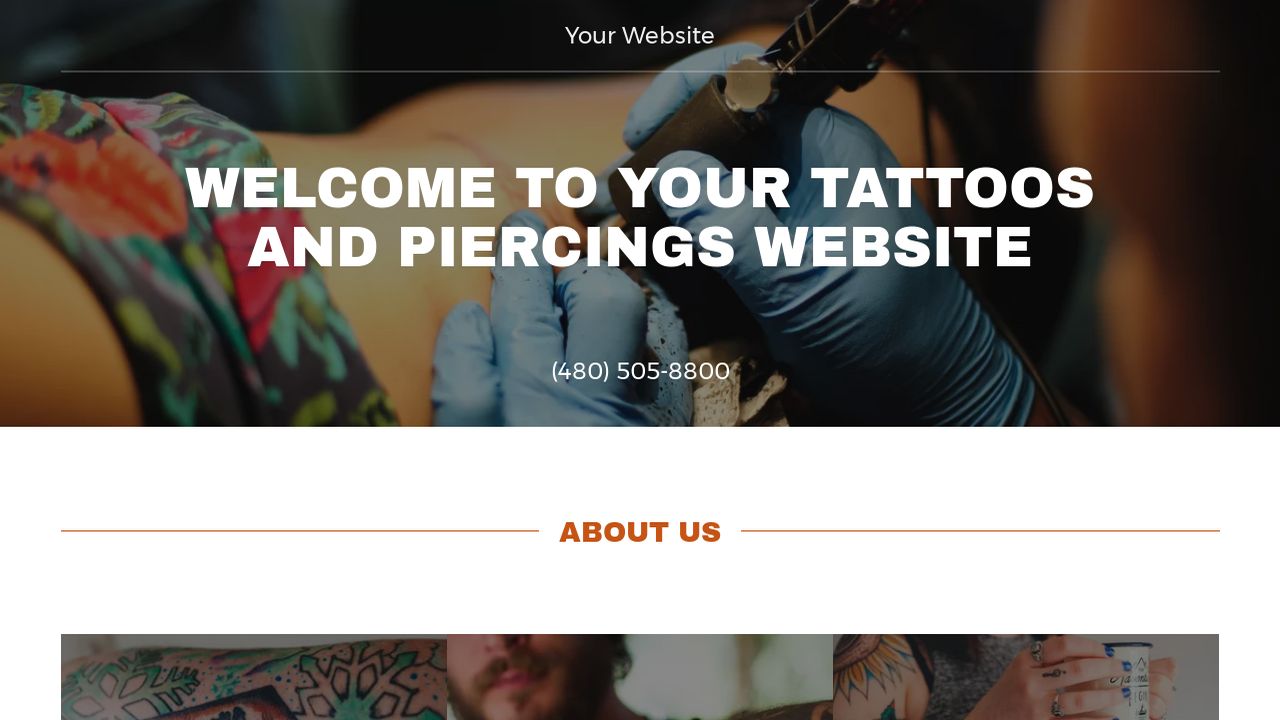Open the ringed hand holding mug thumbnail

pos(1026,677)
